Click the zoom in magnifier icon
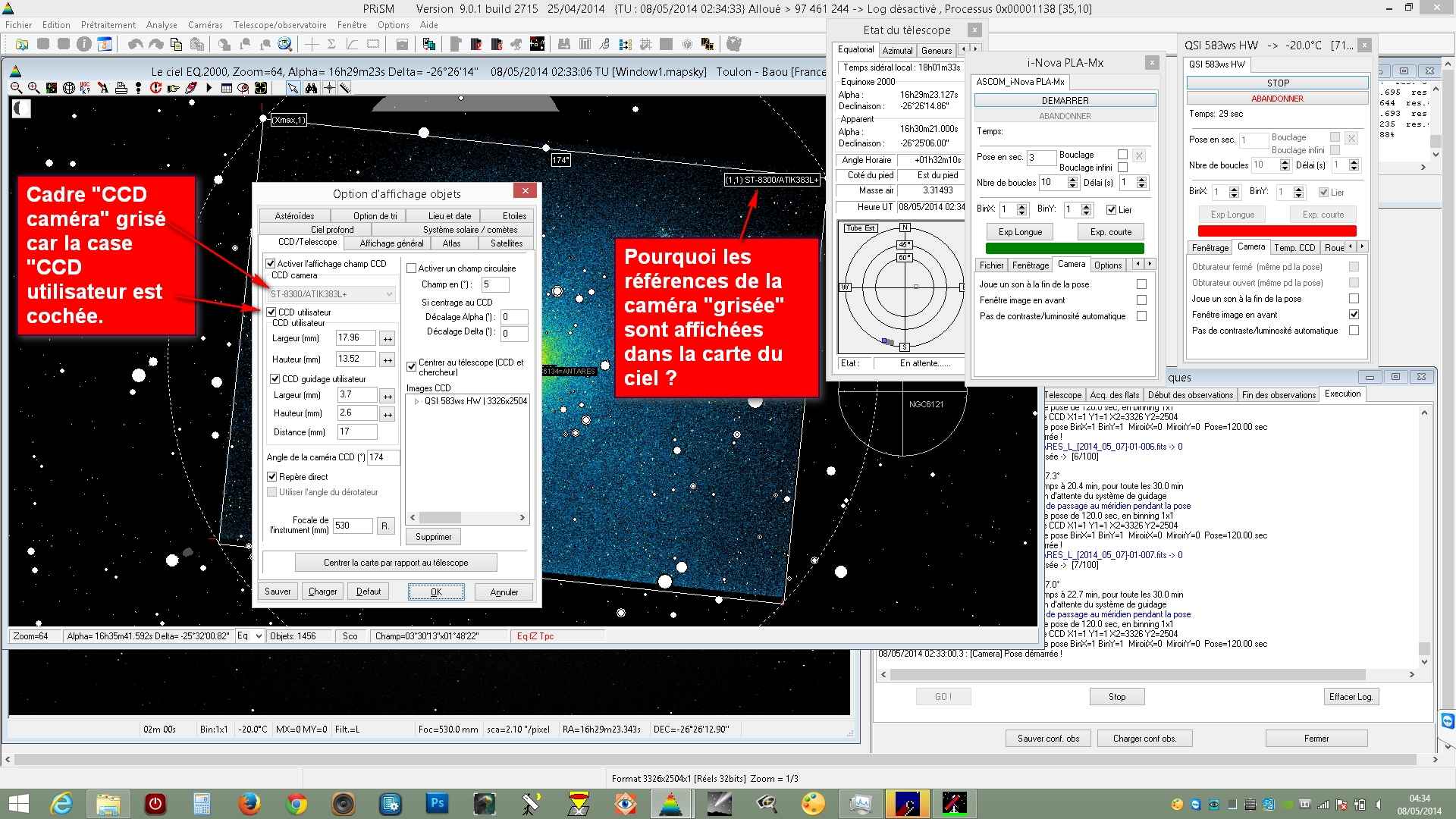This screenshot has width=1456, height=819. [x=33, y=88]
